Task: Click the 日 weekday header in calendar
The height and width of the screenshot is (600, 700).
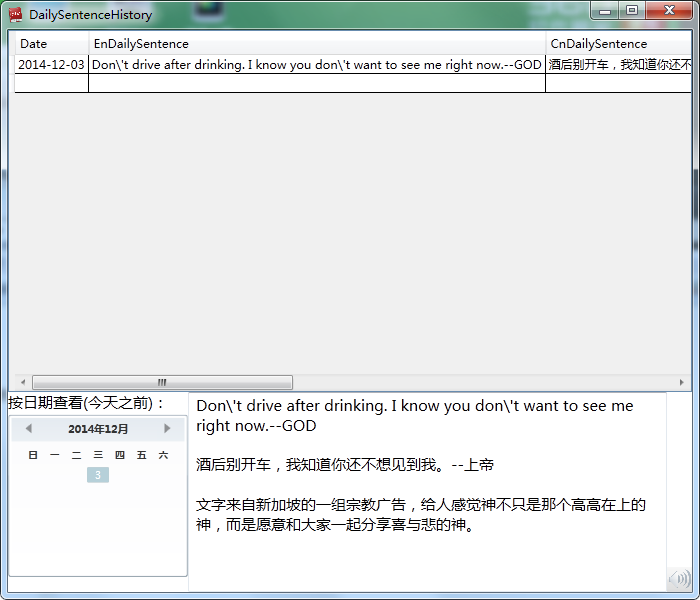Action: 33,455
